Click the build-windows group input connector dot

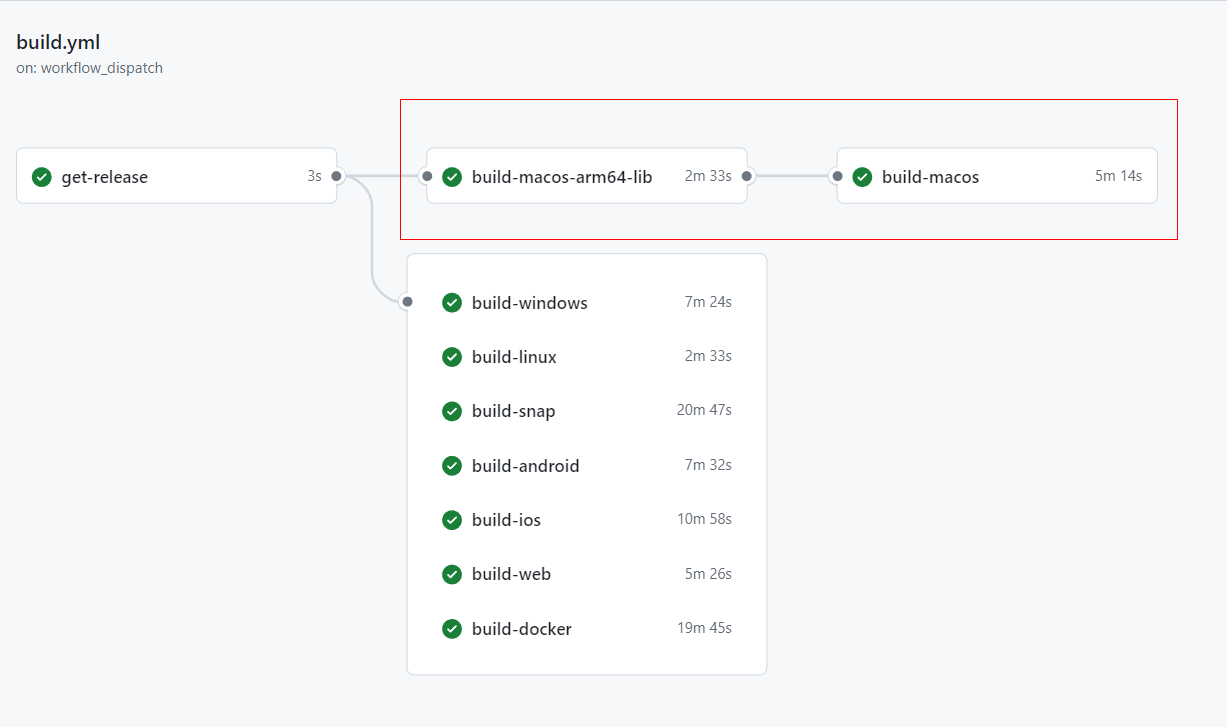pos(407,301)
